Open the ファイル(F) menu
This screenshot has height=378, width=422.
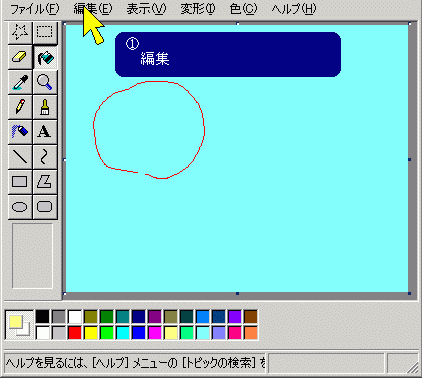(35, 9)
